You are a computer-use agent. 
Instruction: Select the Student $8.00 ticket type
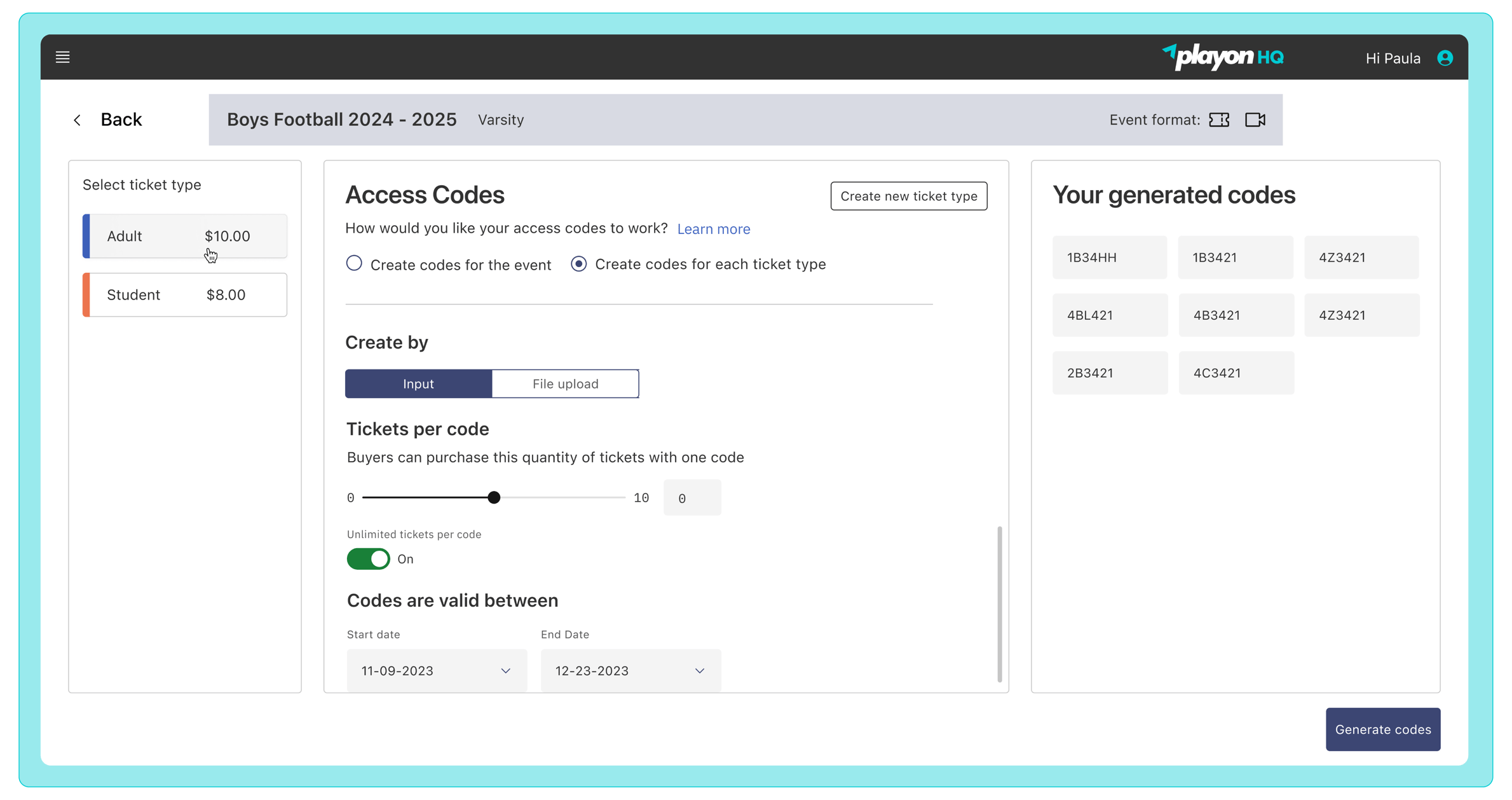[x=184, y=294]
